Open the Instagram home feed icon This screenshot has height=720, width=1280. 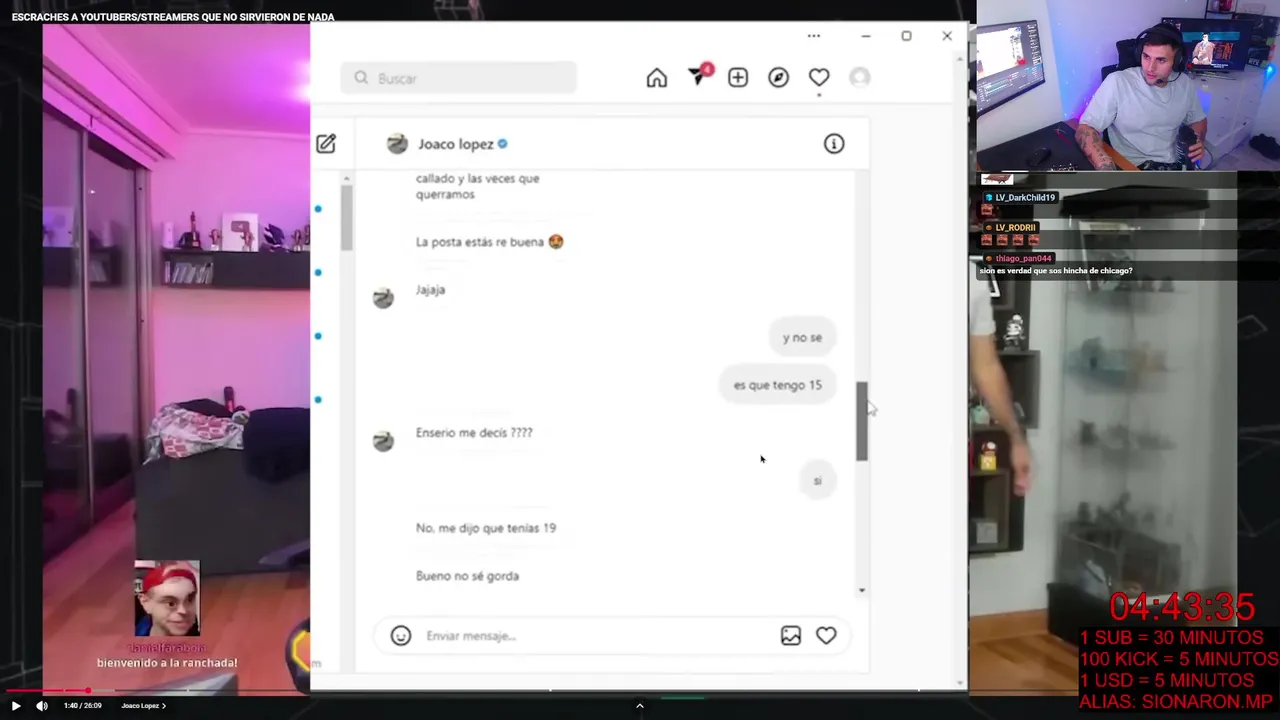tap(656, 78)
